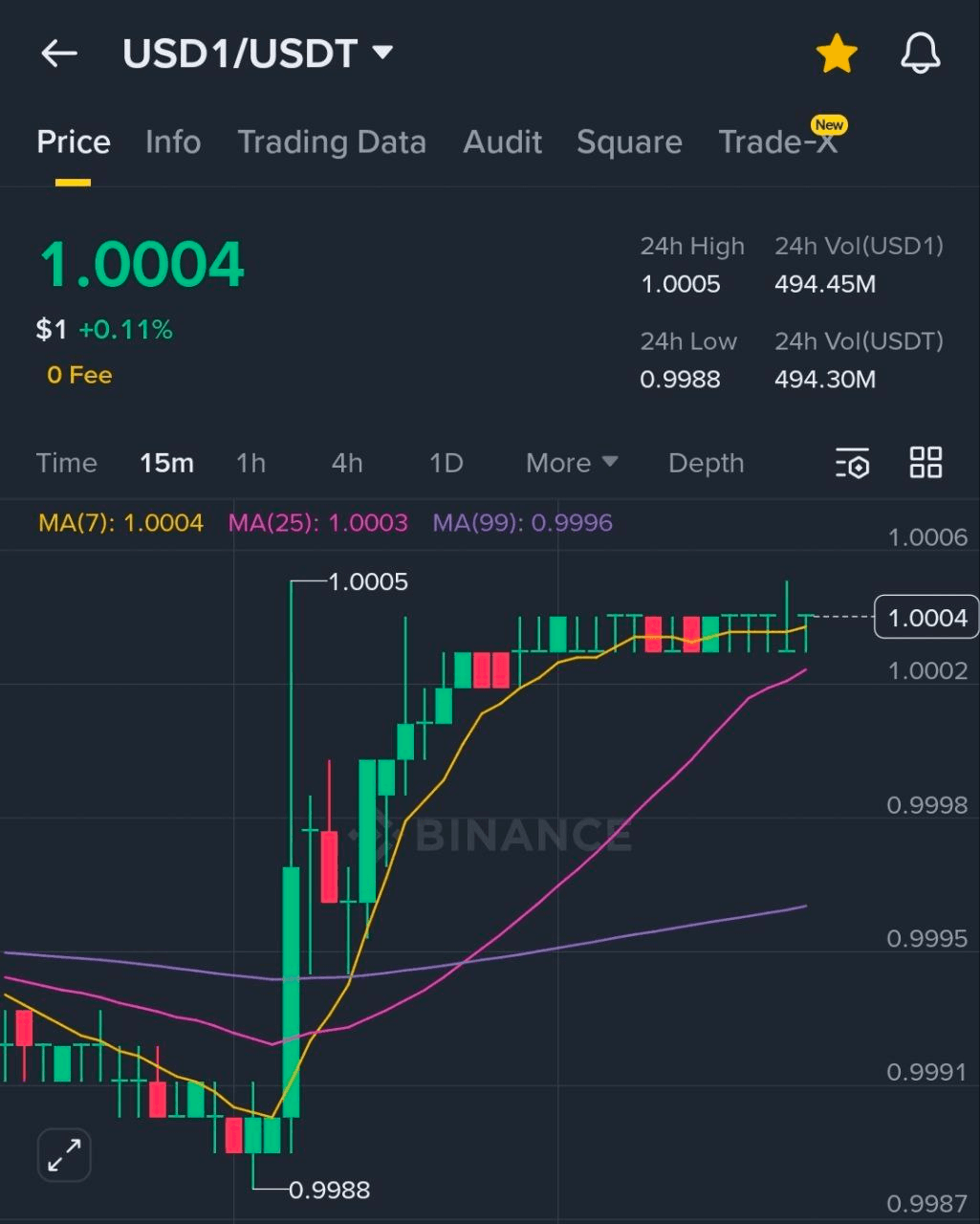Select the 4h chart interval
The height and width of the screenshot is (1224, 980).
346,463
